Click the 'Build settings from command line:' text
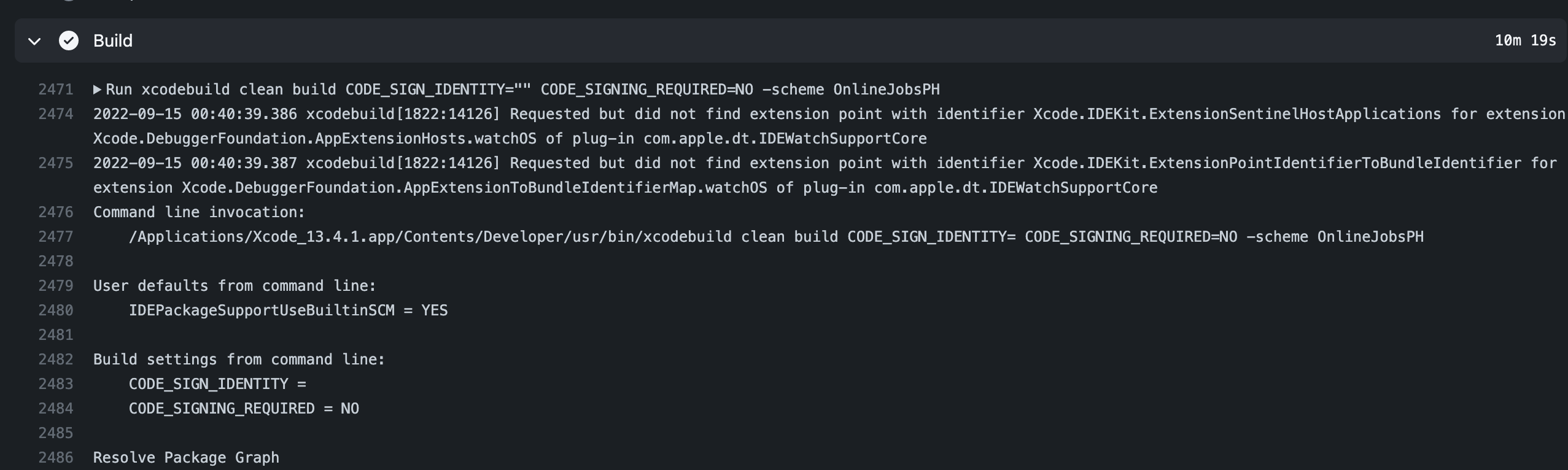Viewport: 1568px width, 470px height. (x=239, y=360)
